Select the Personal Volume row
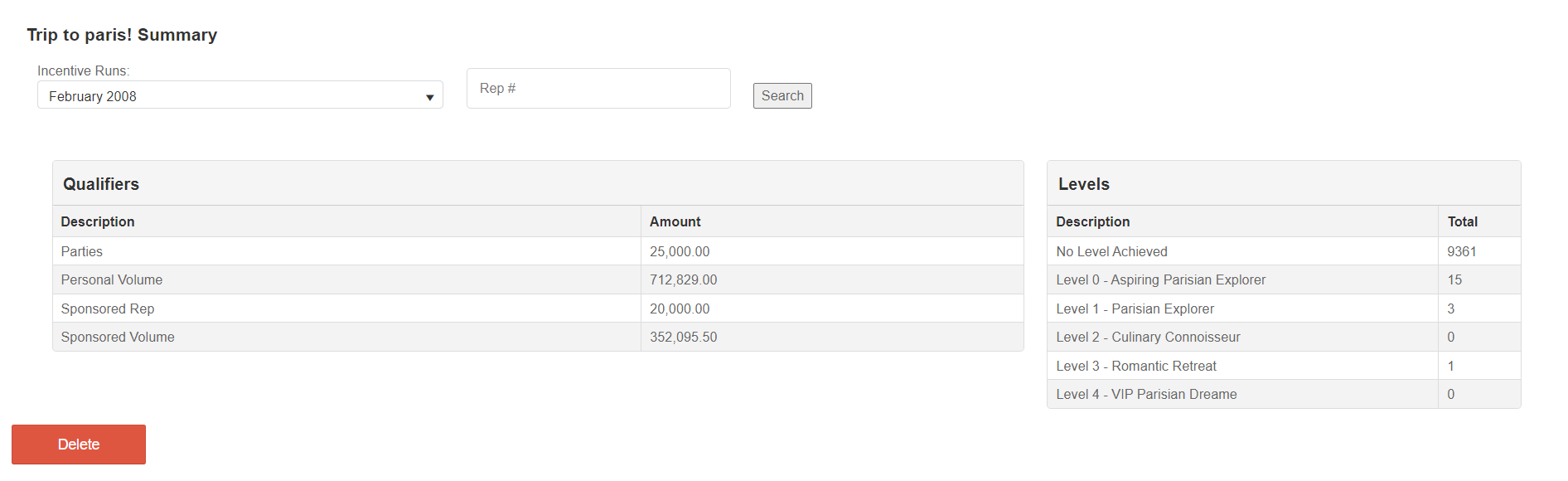1568x481 pixels. click(112, 280)
